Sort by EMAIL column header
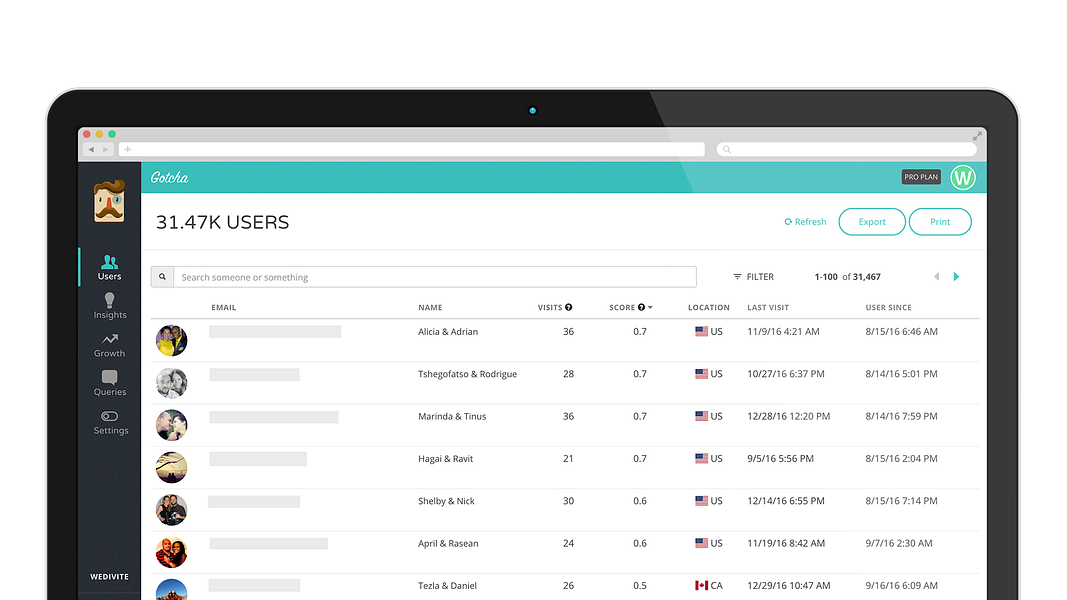Screen dimensions: 1067x600 (223, 307)
